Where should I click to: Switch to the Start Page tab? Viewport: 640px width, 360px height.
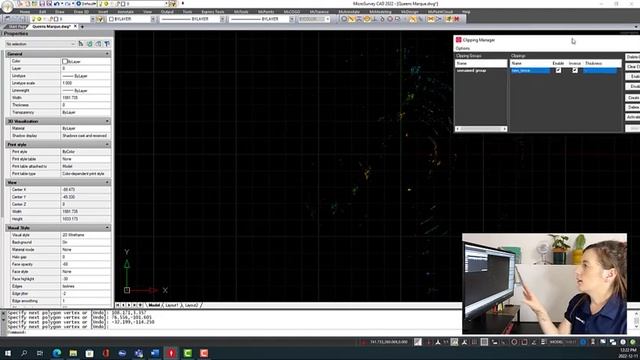tap(17, 27)
